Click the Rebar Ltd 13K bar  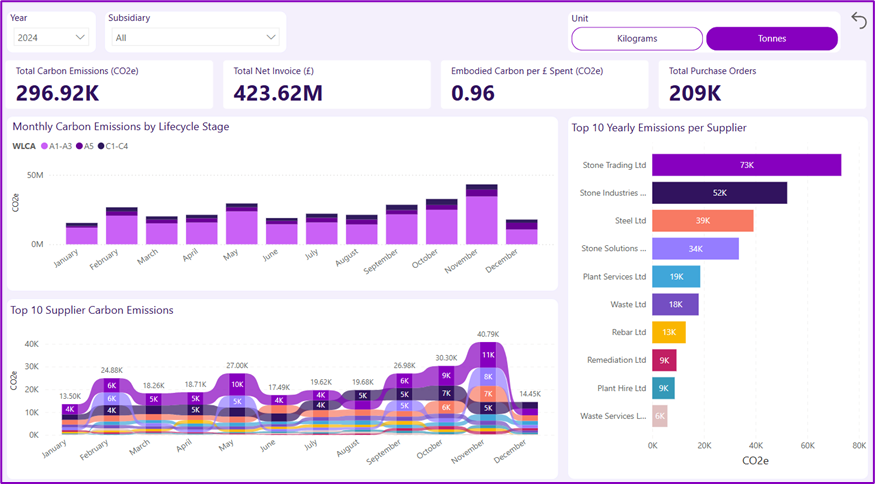[x=668, y=333]
